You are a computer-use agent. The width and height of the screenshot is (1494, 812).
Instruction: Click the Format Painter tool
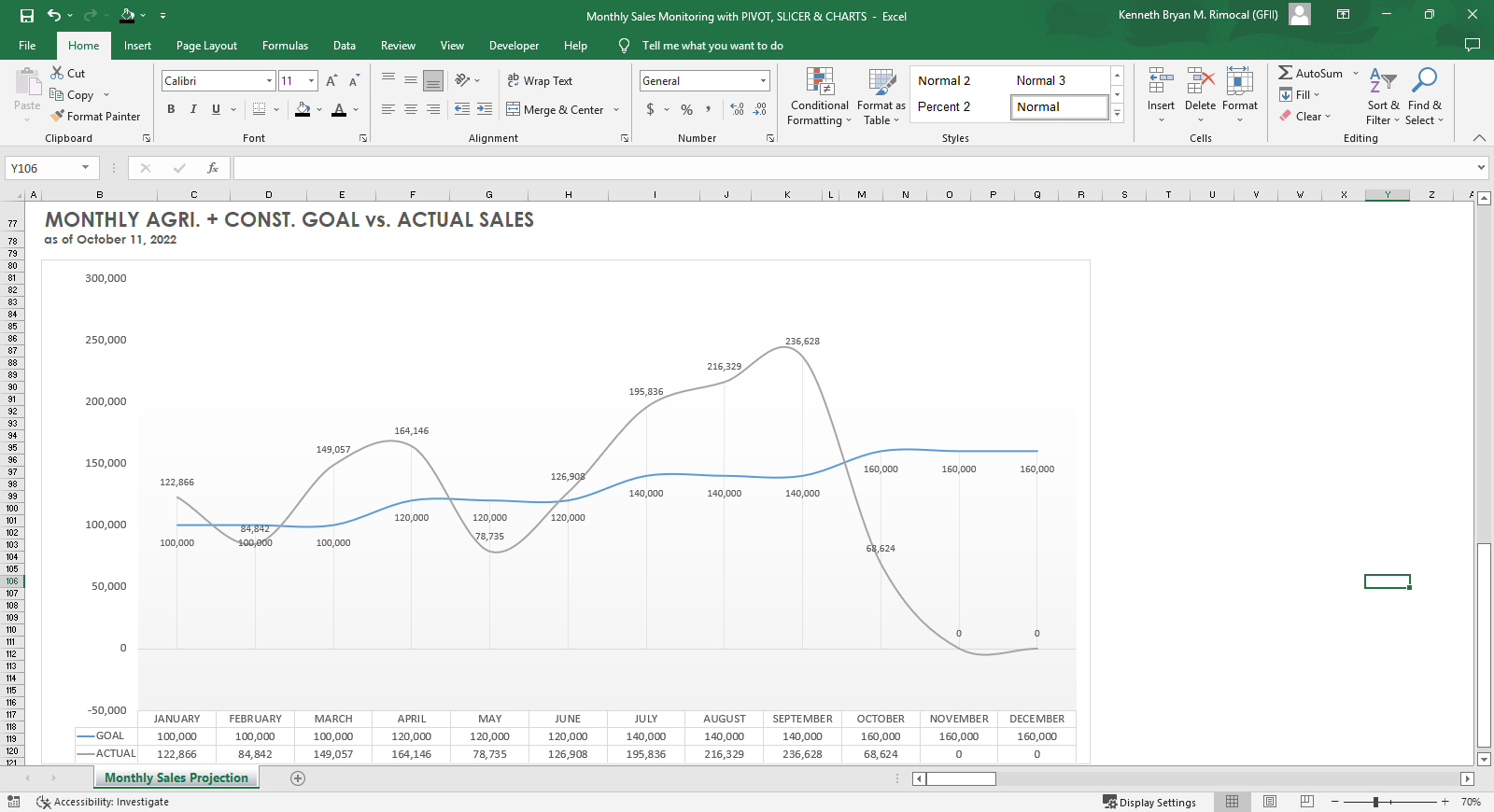95,117
